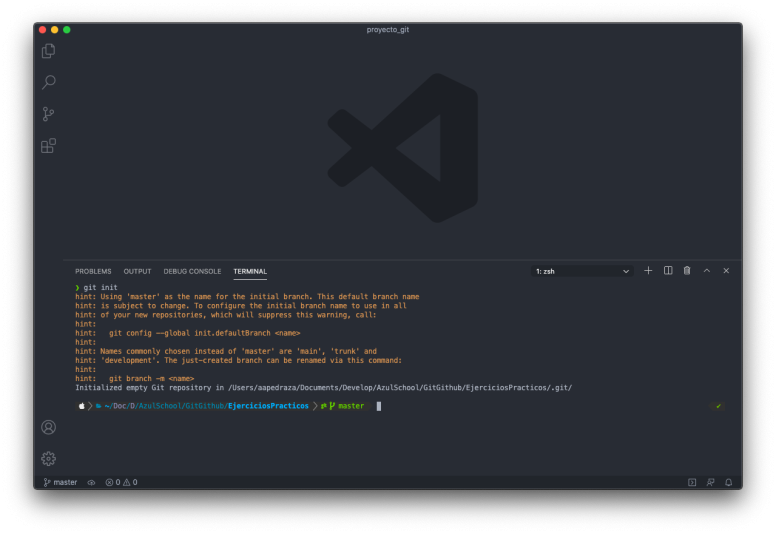Open the Accounts menu icon

point(48,427)
